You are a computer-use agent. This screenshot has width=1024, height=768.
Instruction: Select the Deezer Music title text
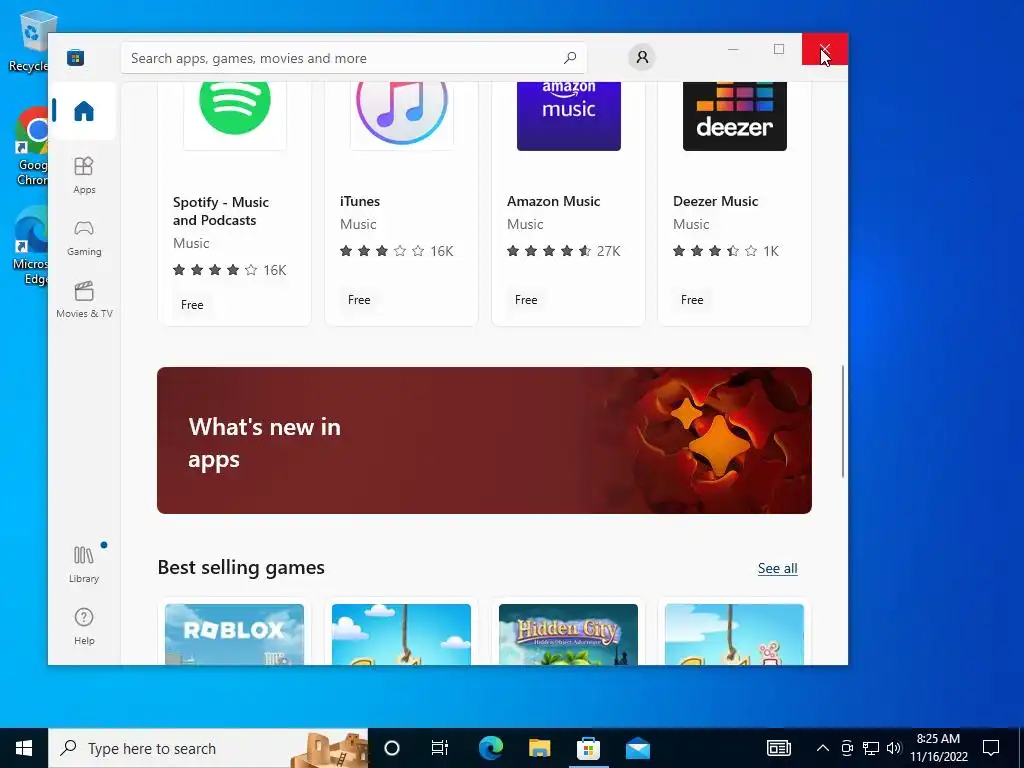(716, 201)
